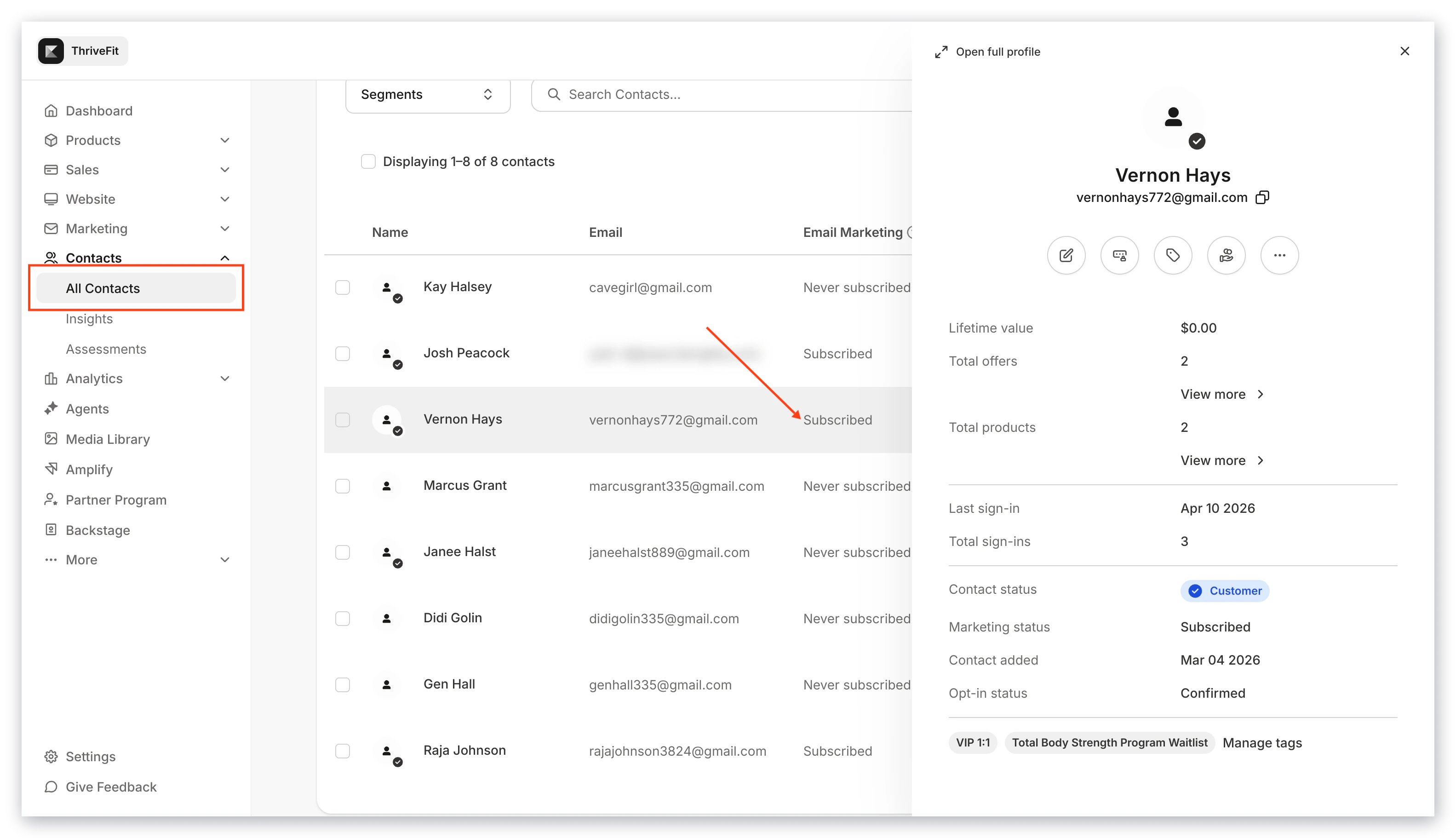The height and width of the screenshot is (838, 1456).
Task: Click the send message icon in profile
Action: (1119, 255)
